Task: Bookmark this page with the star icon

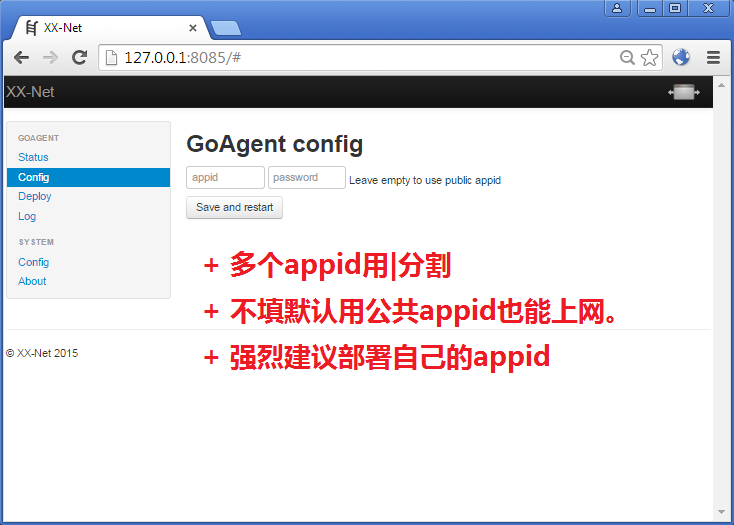Action: point(649,58)
